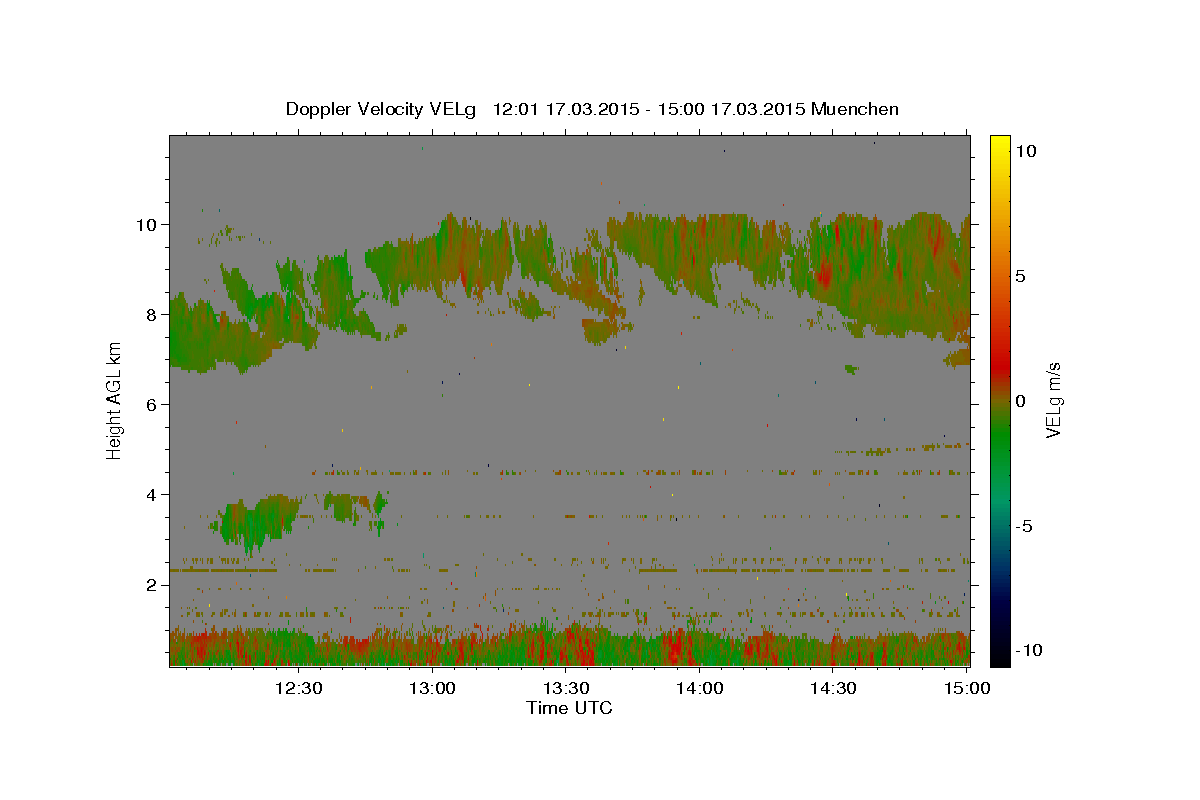Click the 15:00 time tick label
1200x800 pixels.
(x=967, y=688)
